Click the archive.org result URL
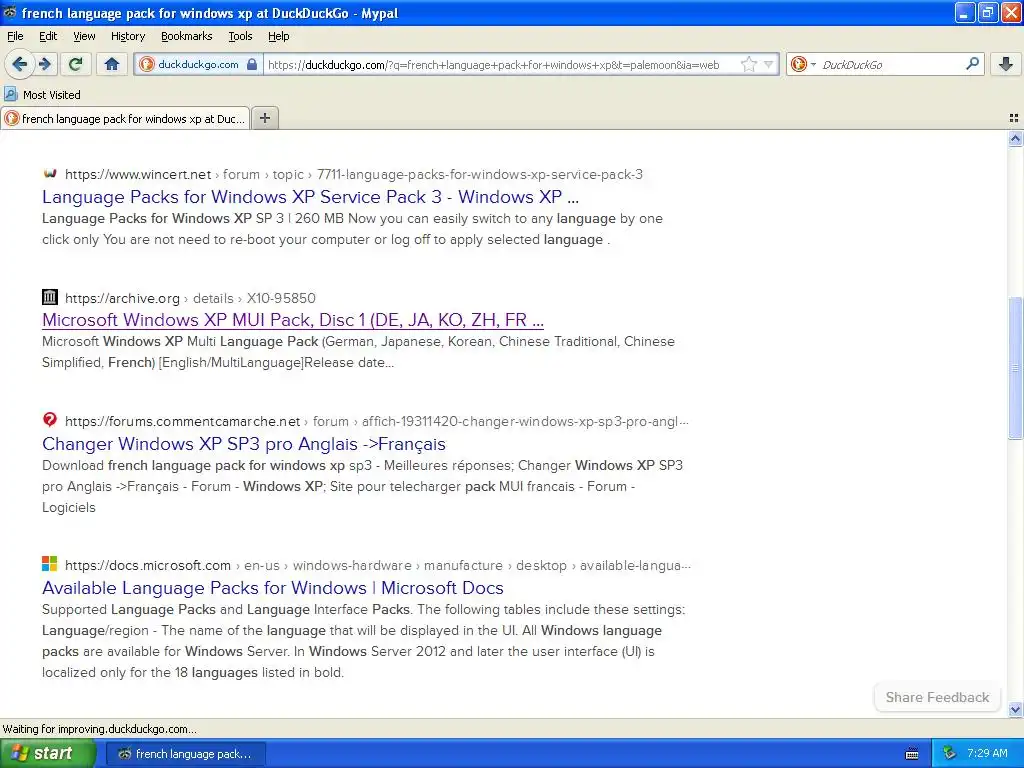The image size is (1024, 768). 190,298
